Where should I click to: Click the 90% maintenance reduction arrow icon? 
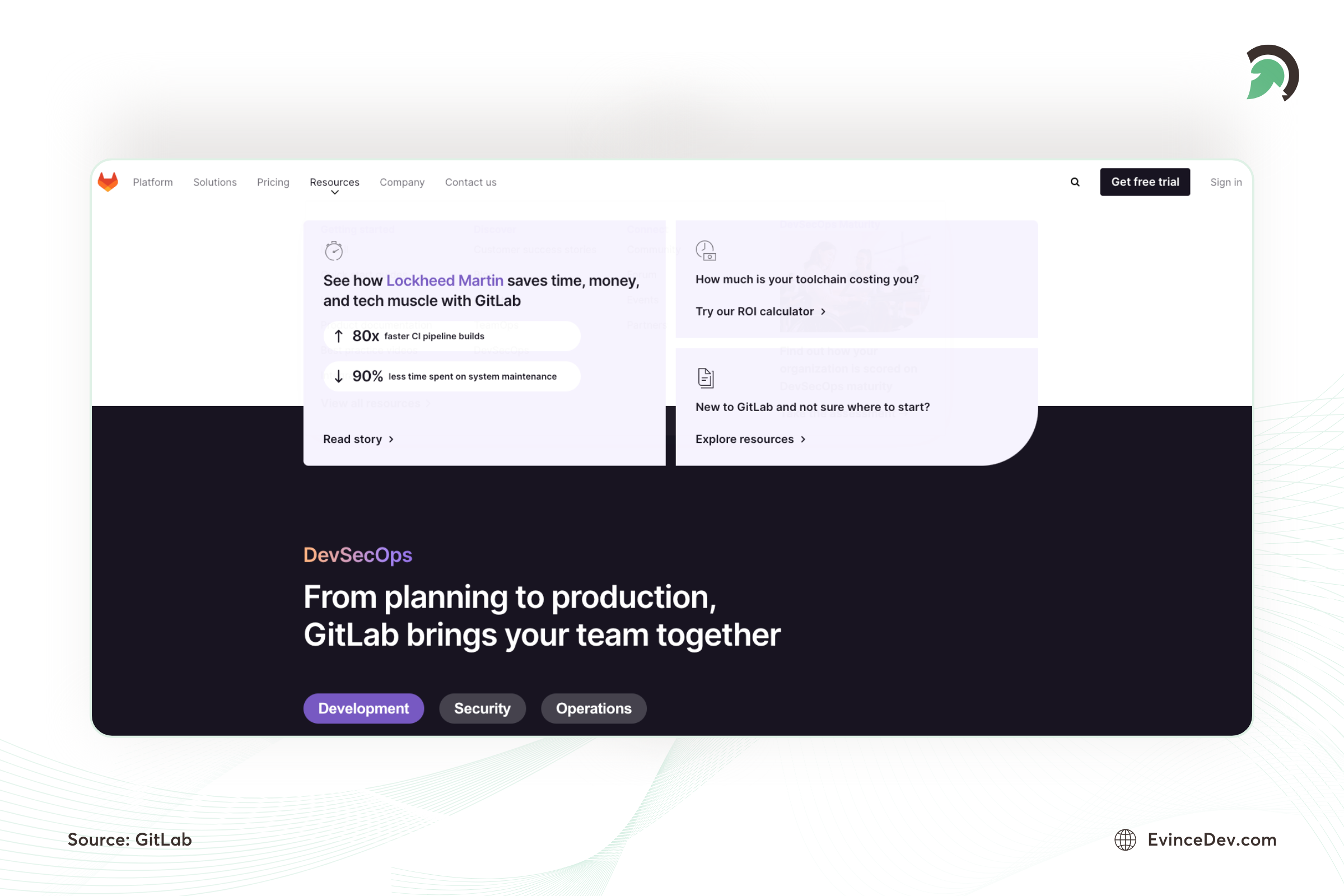pos(341,375)
